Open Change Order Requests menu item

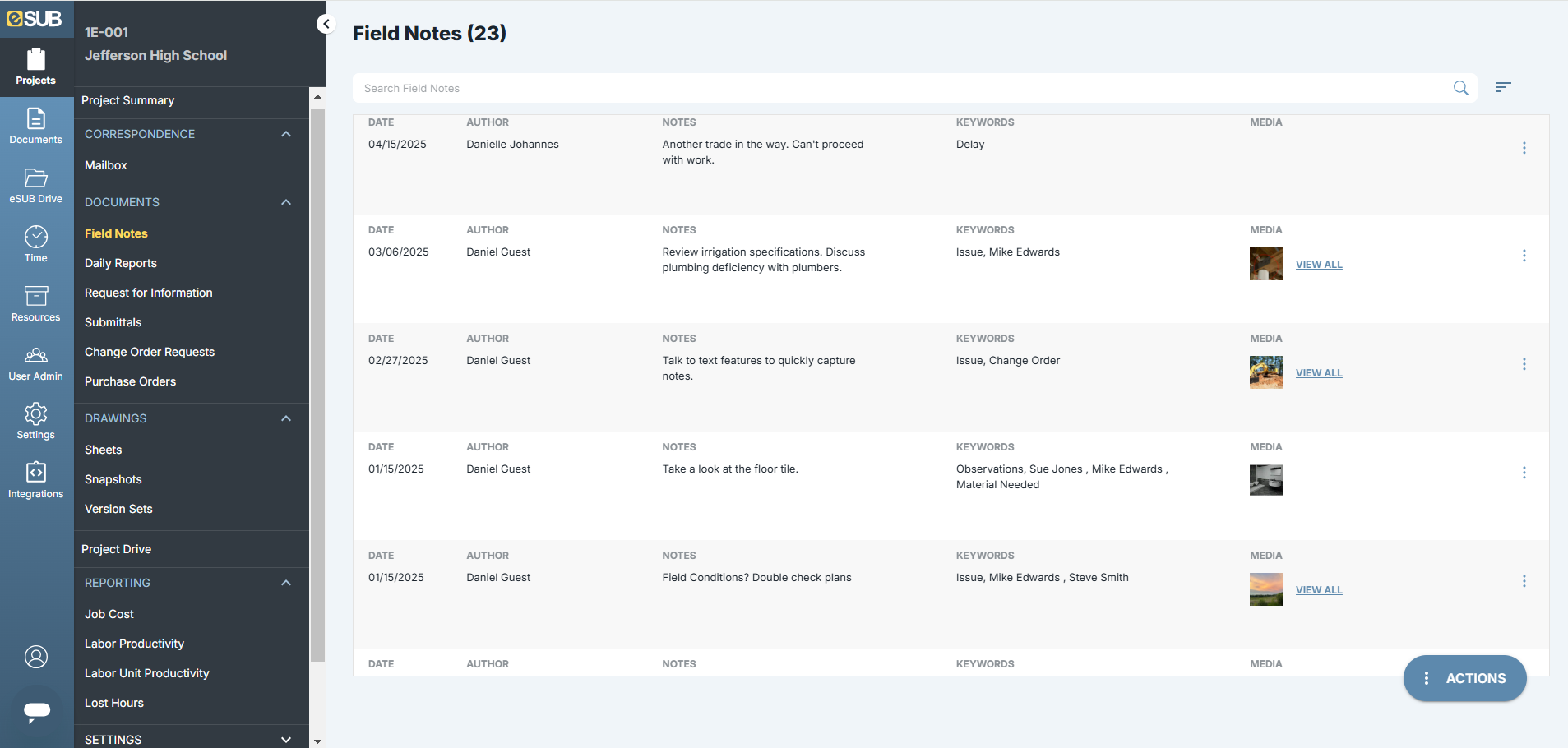coord(150,352)
